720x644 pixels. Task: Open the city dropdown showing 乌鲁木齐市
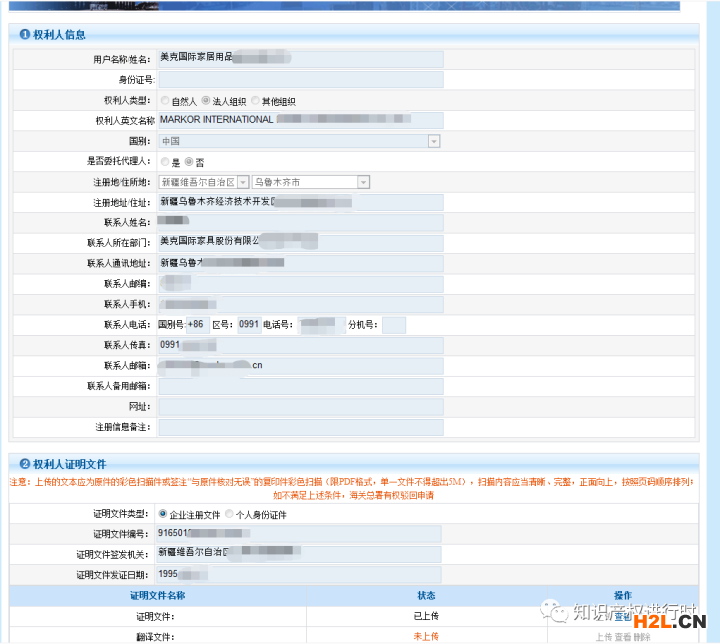tap(363, 182)
